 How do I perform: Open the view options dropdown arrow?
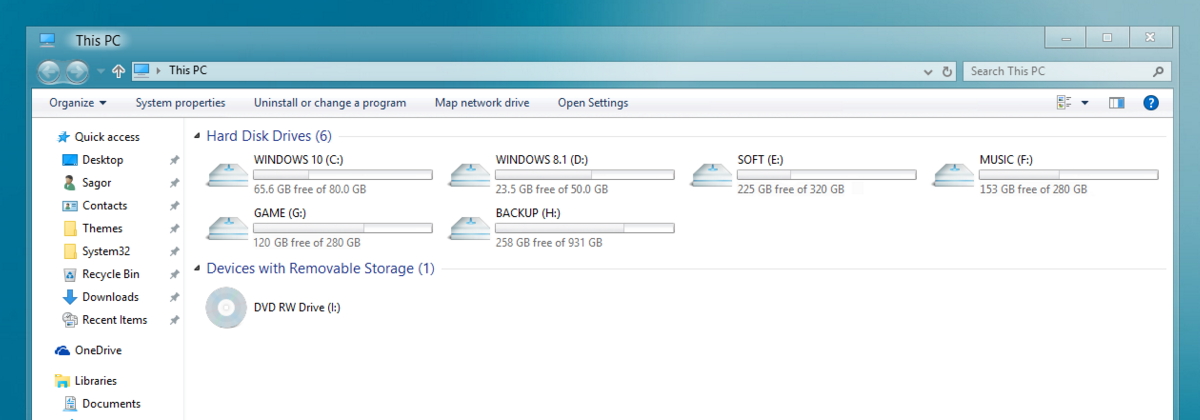click(x=1085, y=103)
